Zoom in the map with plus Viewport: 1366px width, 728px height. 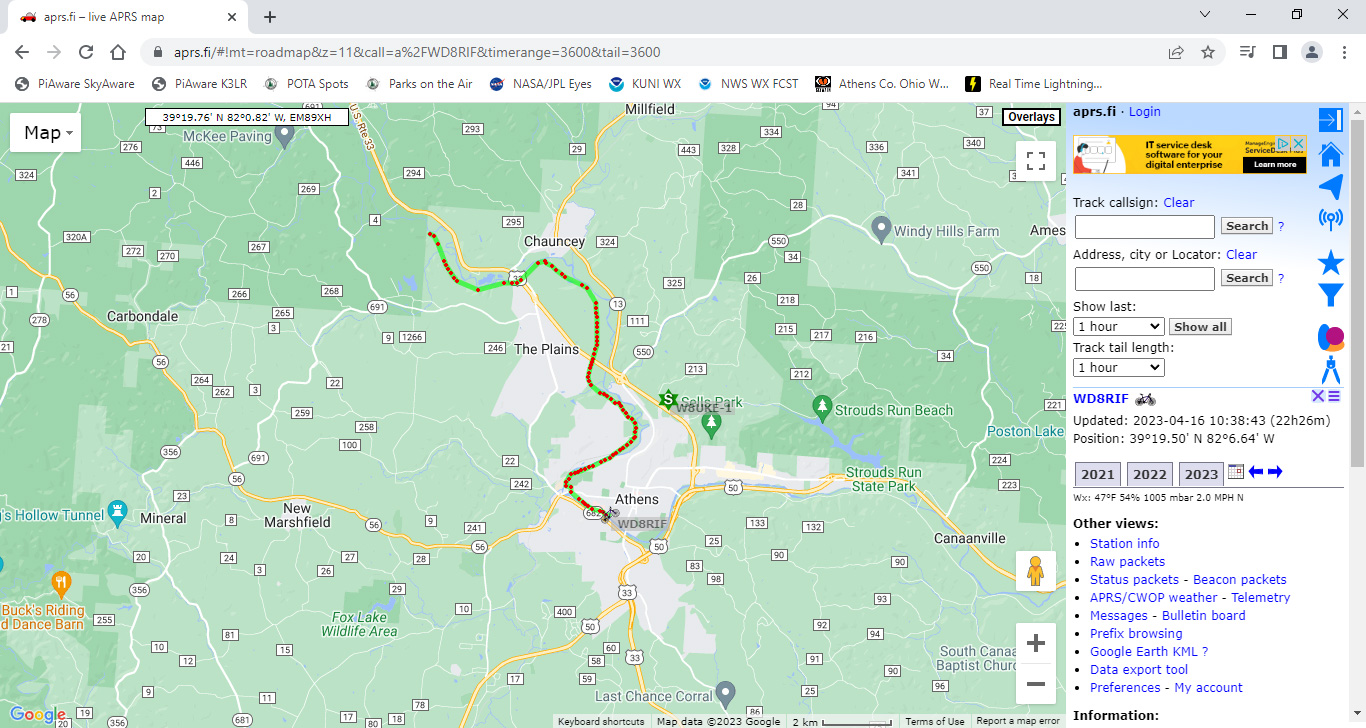1036,643
